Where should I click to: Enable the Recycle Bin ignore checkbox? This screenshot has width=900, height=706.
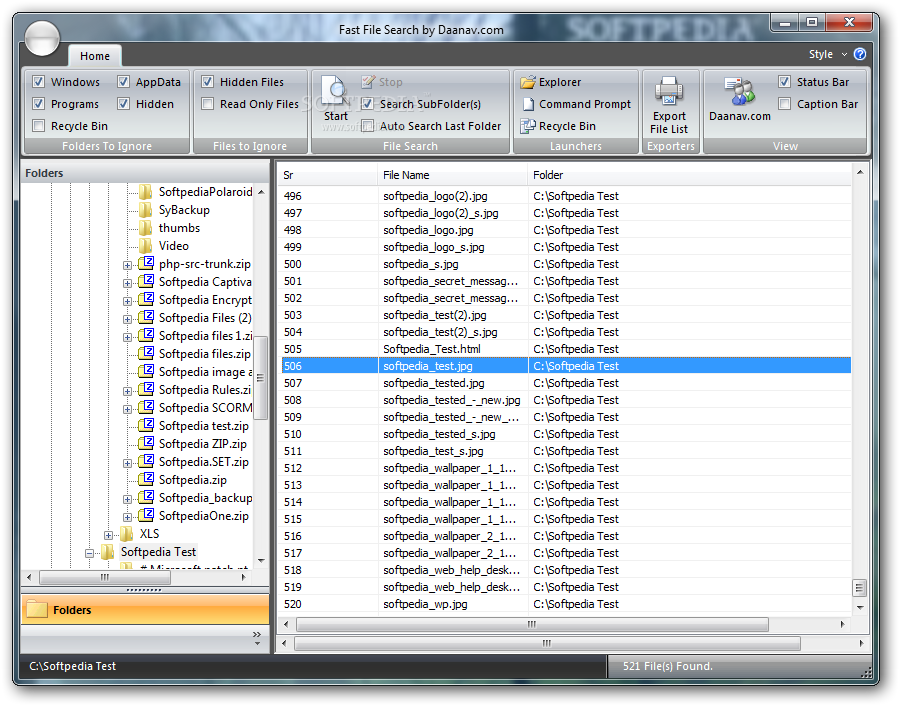point(38,125)
